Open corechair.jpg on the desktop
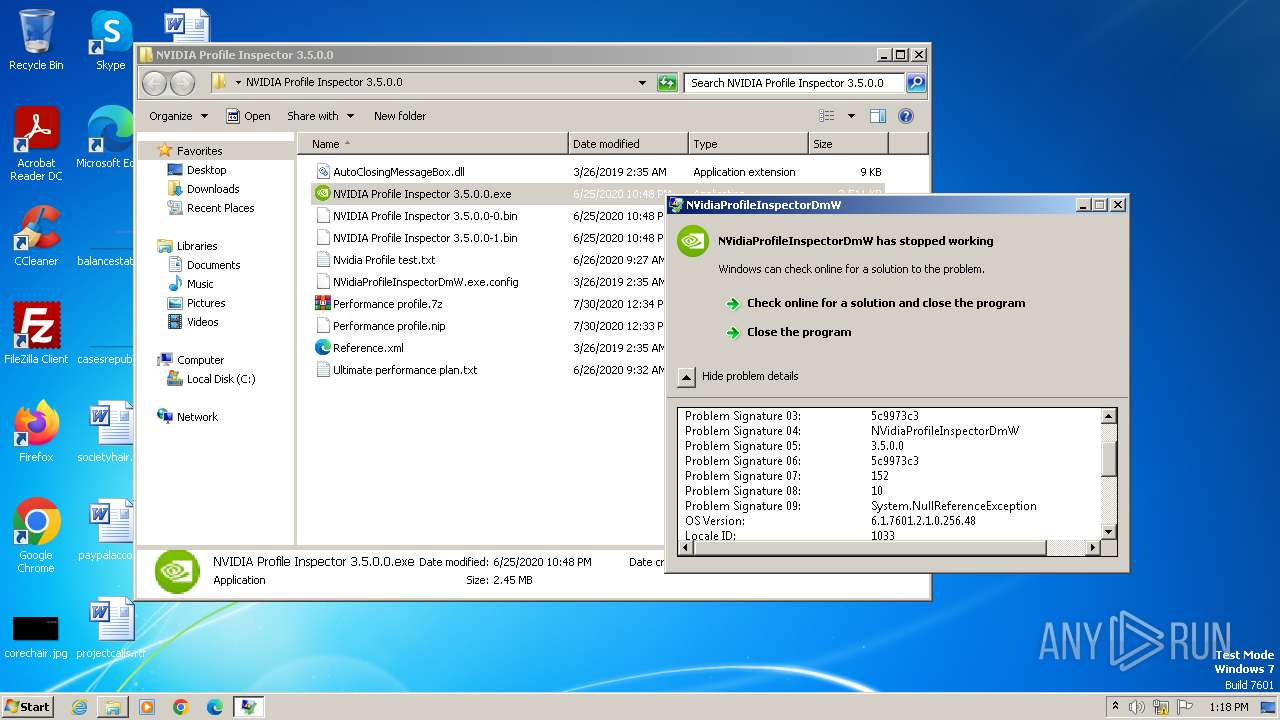1280x720 pixels. pos(36,637)
